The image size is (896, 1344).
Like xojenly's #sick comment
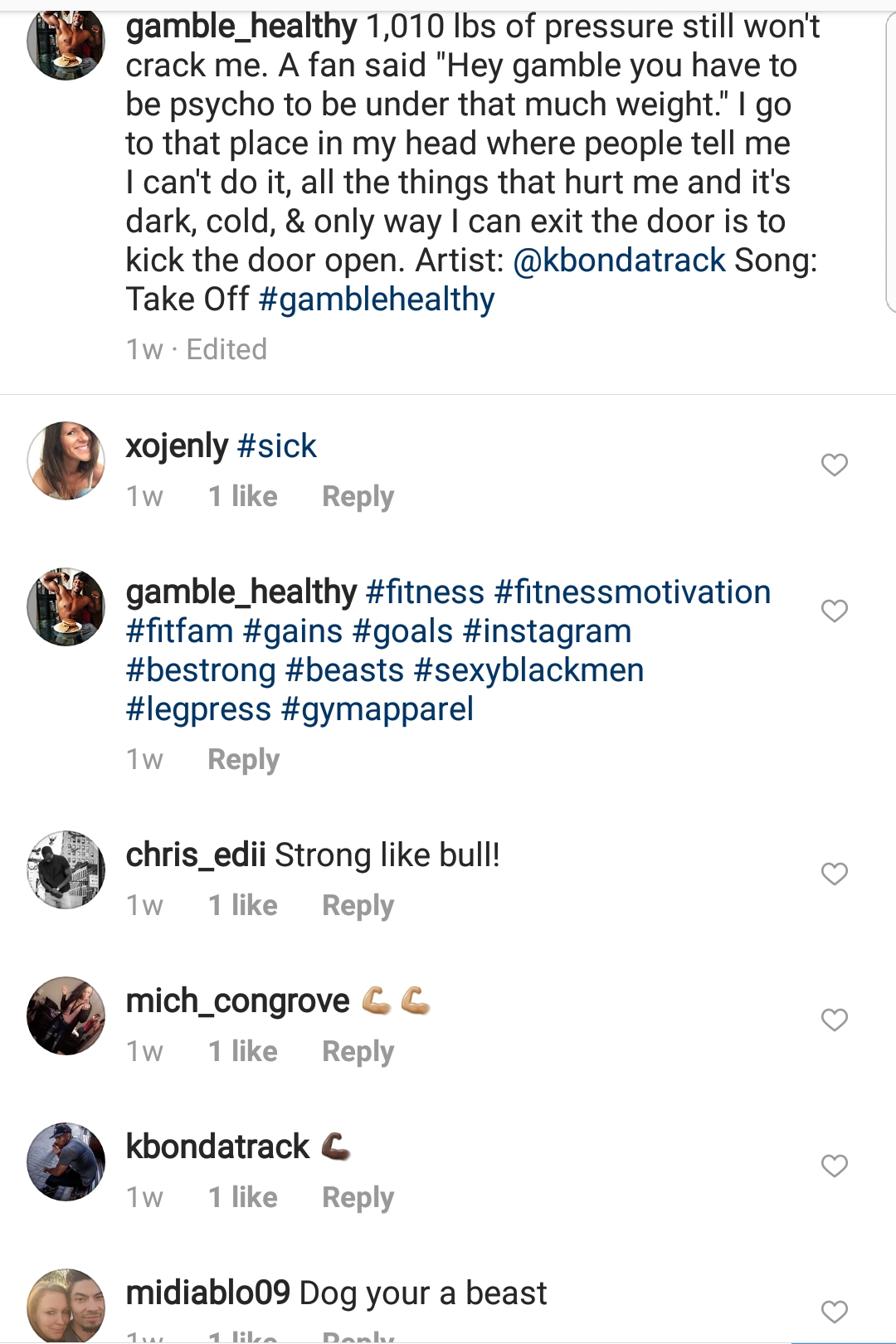click(834, 465)
